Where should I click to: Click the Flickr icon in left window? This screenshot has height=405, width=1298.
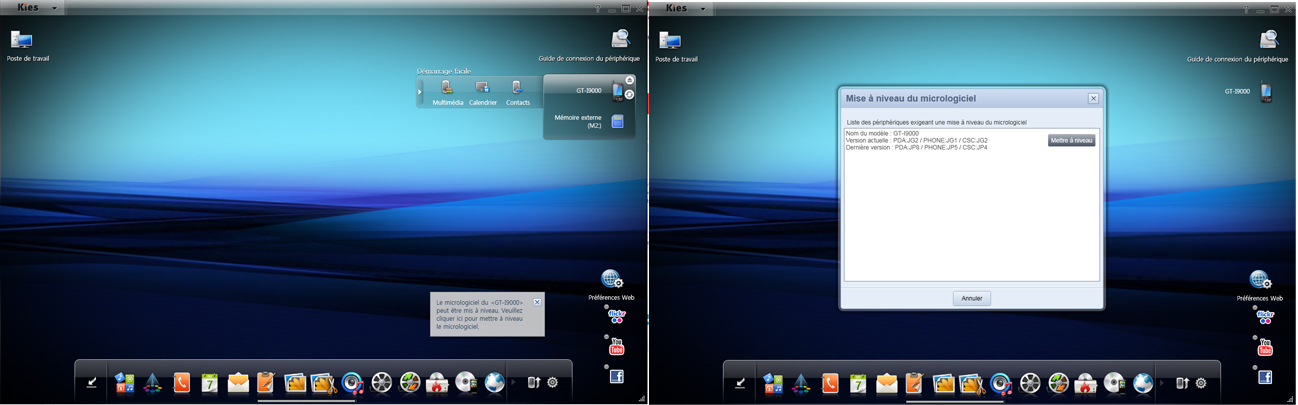(616, 316)
